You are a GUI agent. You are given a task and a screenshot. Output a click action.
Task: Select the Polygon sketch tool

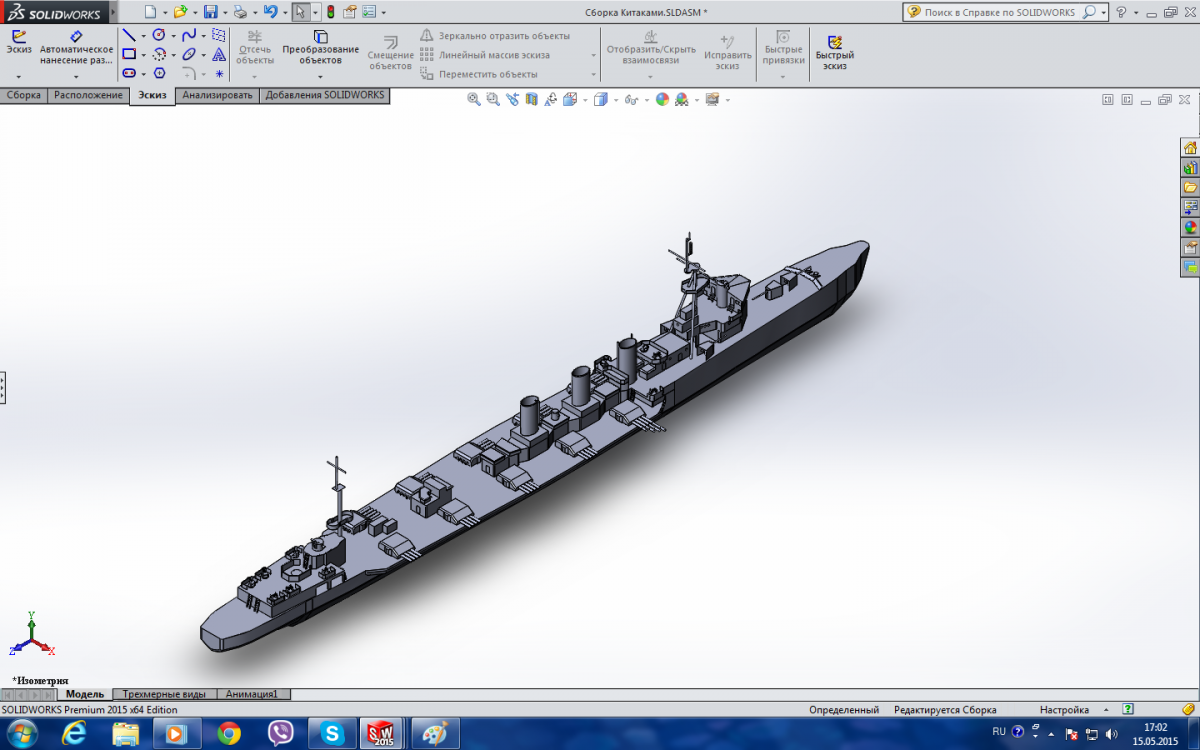point(158,73)
